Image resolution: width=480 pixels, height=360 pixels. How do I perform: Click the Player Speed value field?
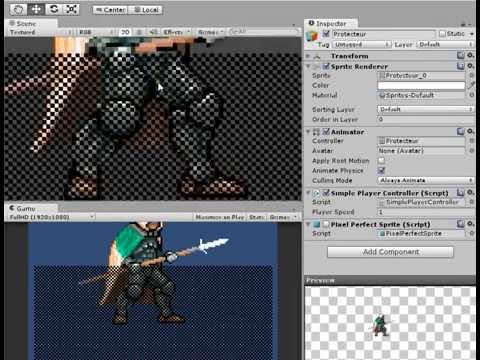(x=426, y=212)
